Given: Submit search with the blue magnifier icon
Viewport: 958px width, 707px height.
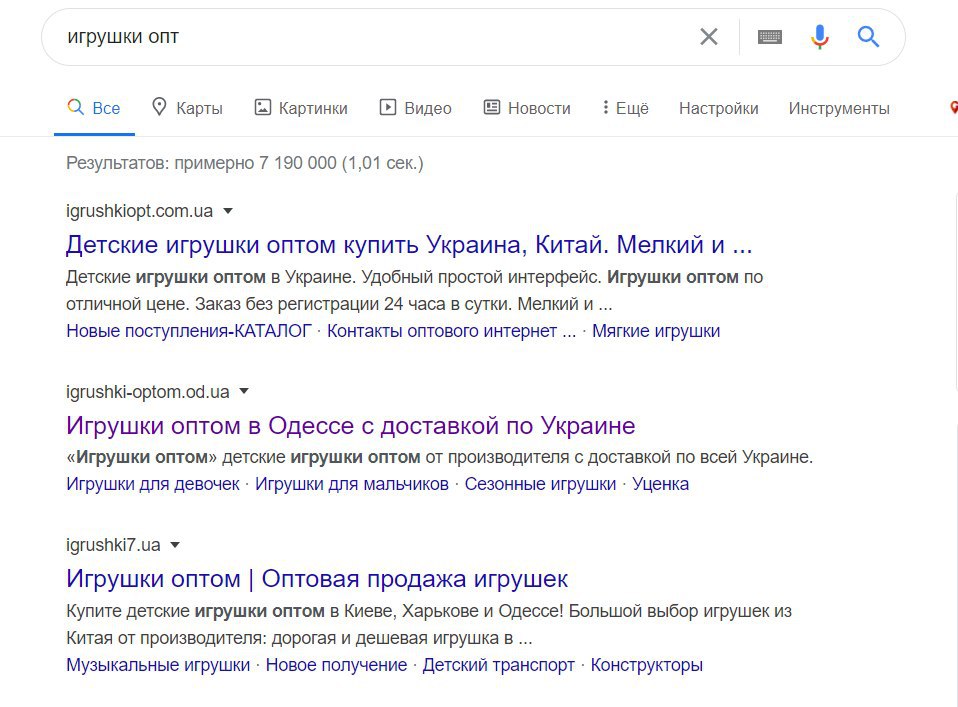Looking at the screenshot, I should [x=868, y=37].
